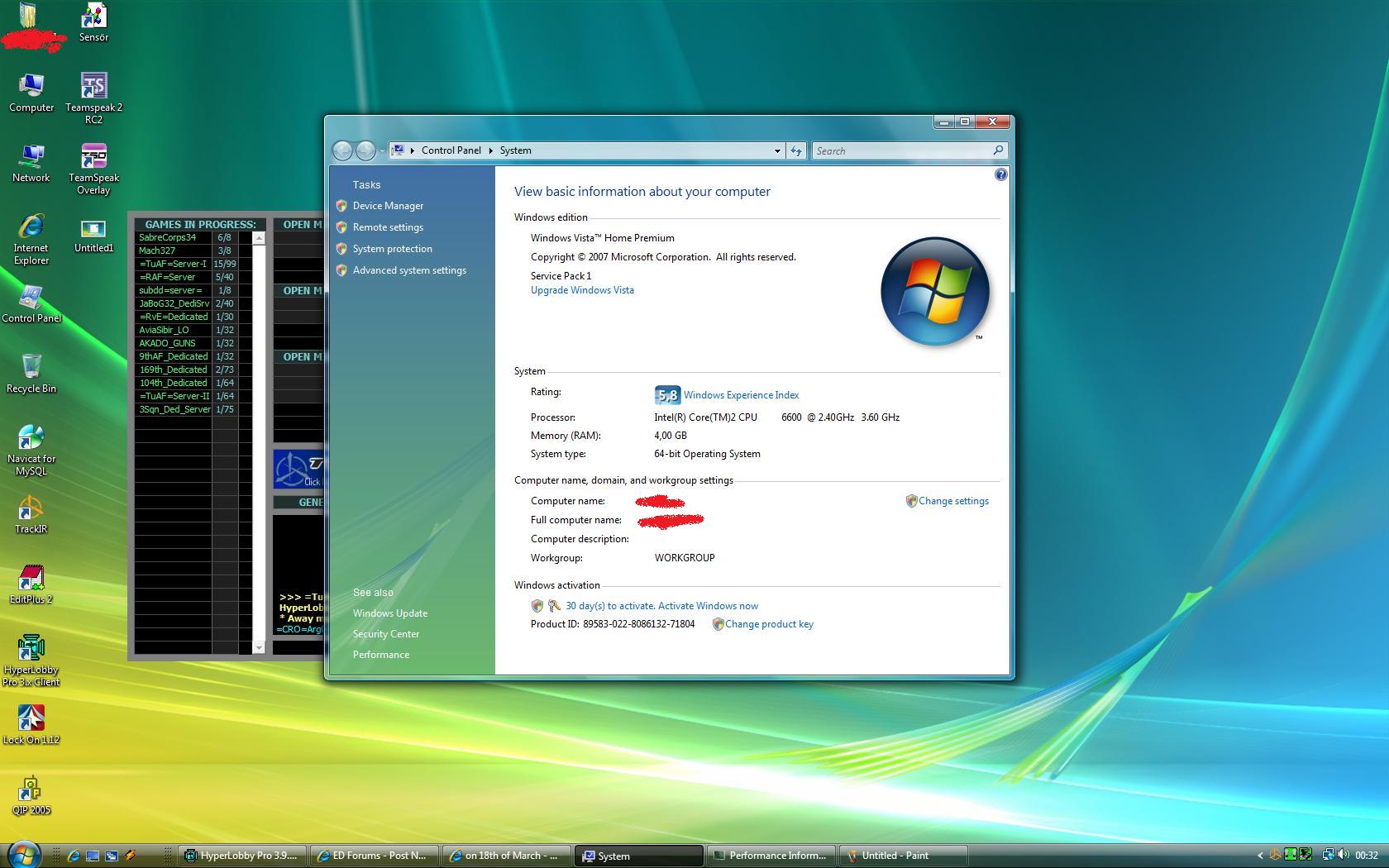Open Remote settings link
The width and height of the screenshot is (1389, 868).
coord(388,227)
